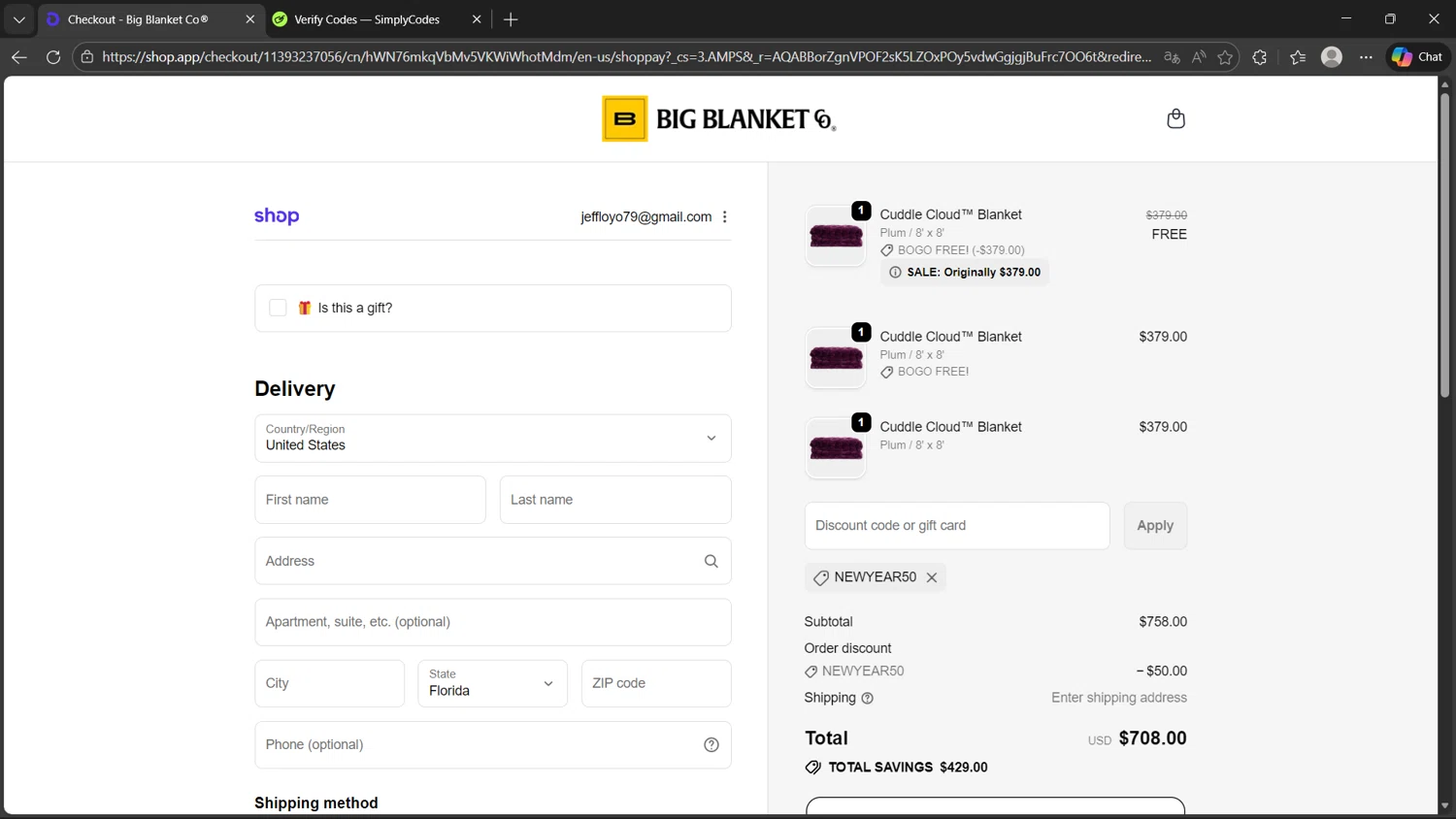Click the Total $708.00 amount
Viewport: 1456px width, 819px height.
(1152, 738)
